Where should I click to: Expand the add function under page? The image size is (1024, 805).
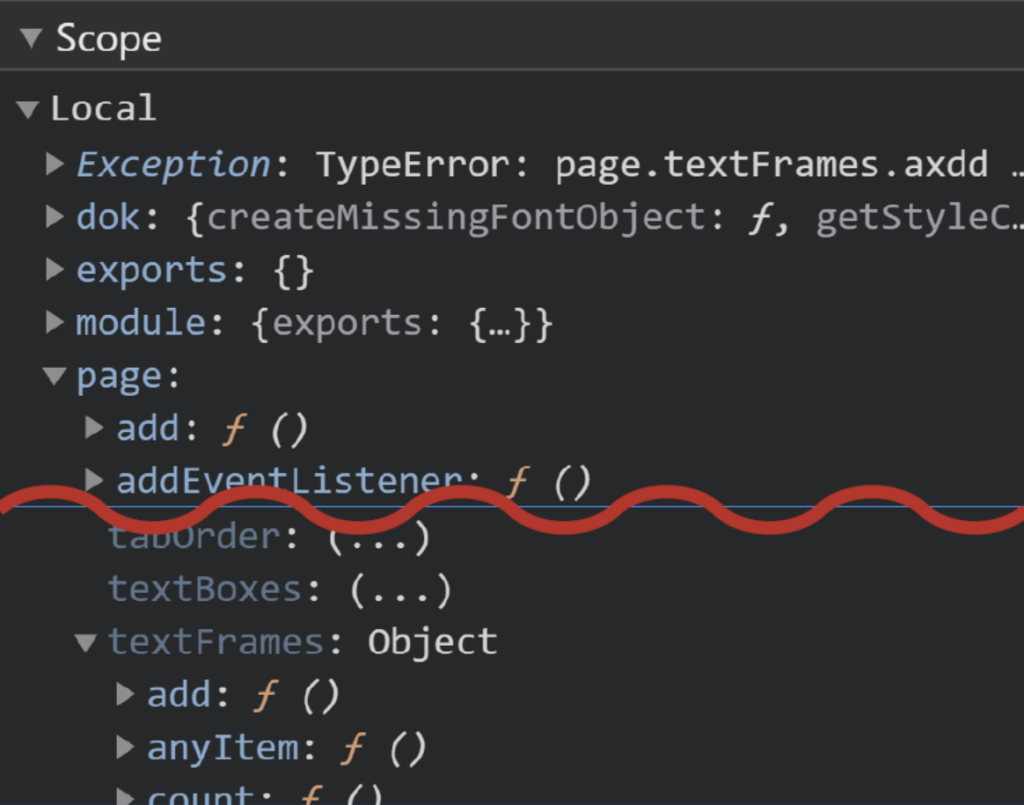point(95,428)
